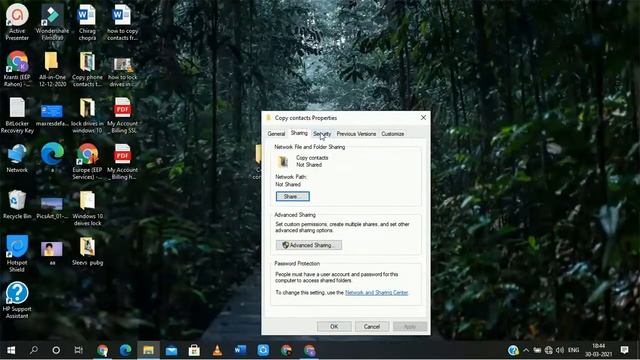640x360 pixels.
Task: Open taskbar Search
Action: 33,350
